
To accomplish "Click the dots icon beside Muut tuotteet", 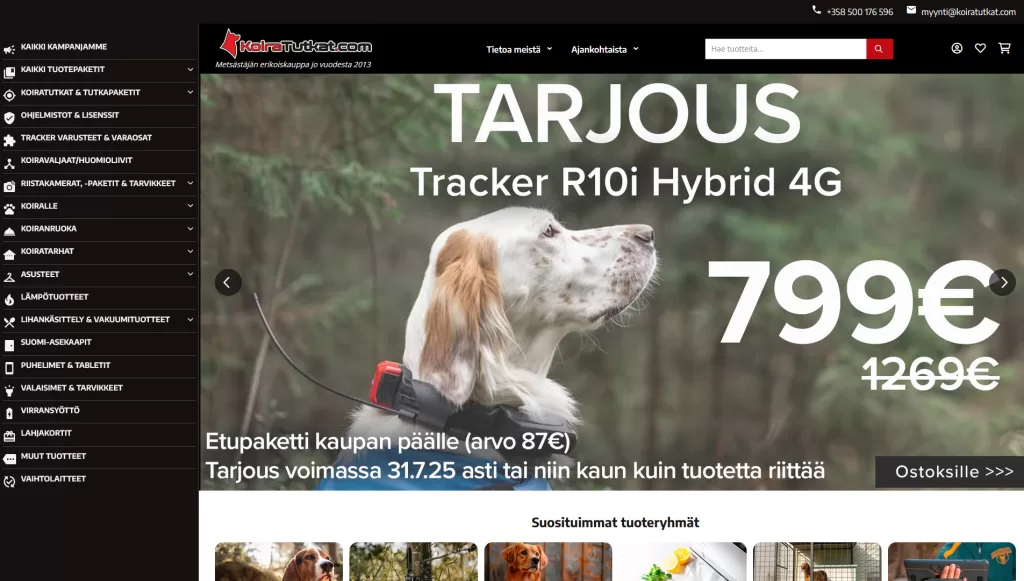I will click(9, 460).
